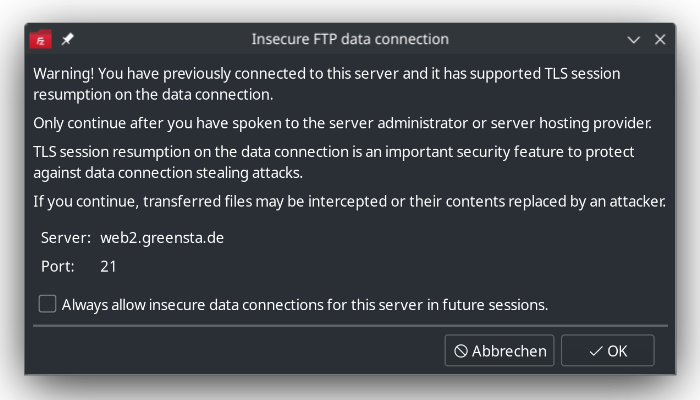
Task: Click the 'Warning! You have previously connected' paragraph
Action: [327, 84]
